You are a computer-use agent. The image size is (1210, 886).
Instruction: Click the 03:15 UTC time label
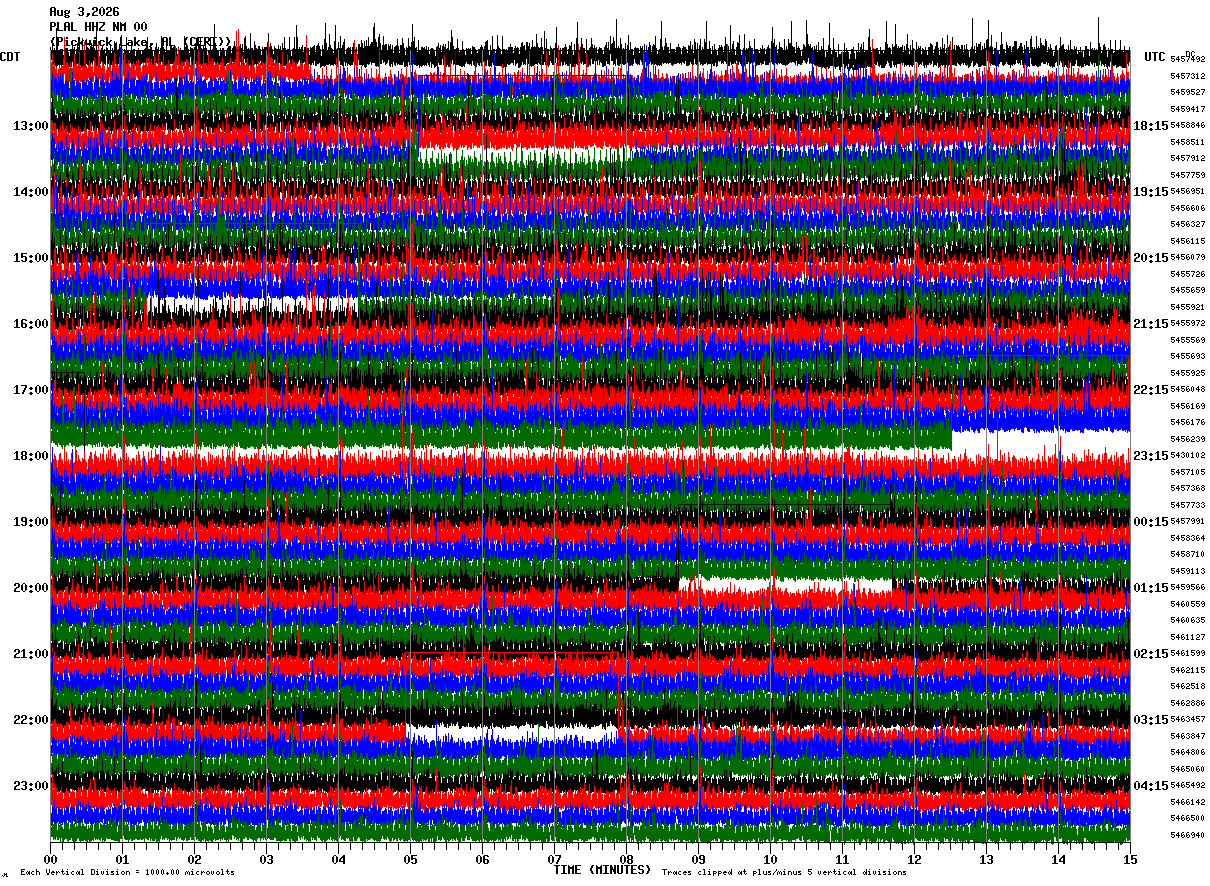[x=1150, y=720]
